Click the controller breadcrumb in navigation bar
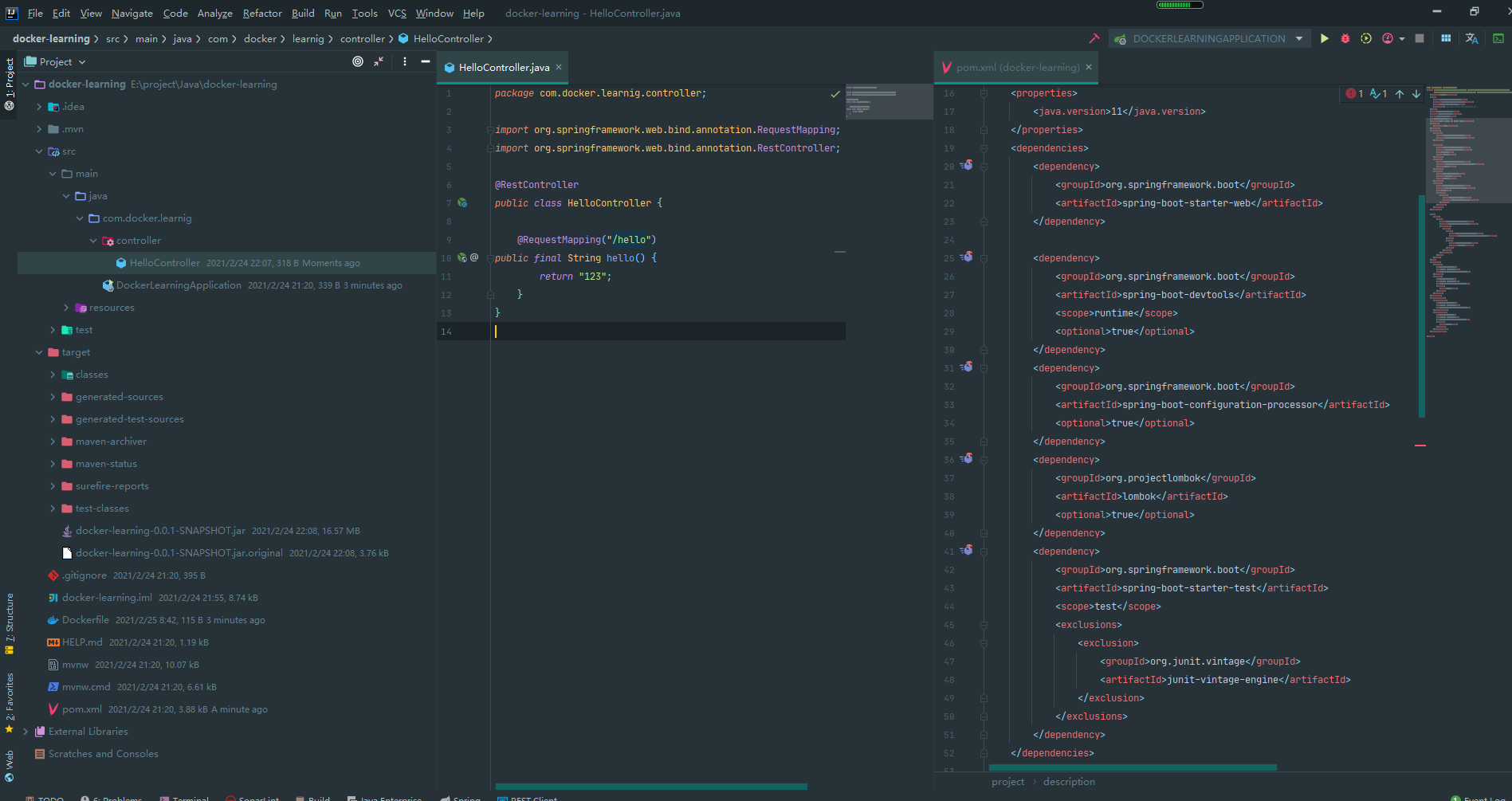This screenshot has height=801, width=1512. pyautogui.click(x=362, y=38)
